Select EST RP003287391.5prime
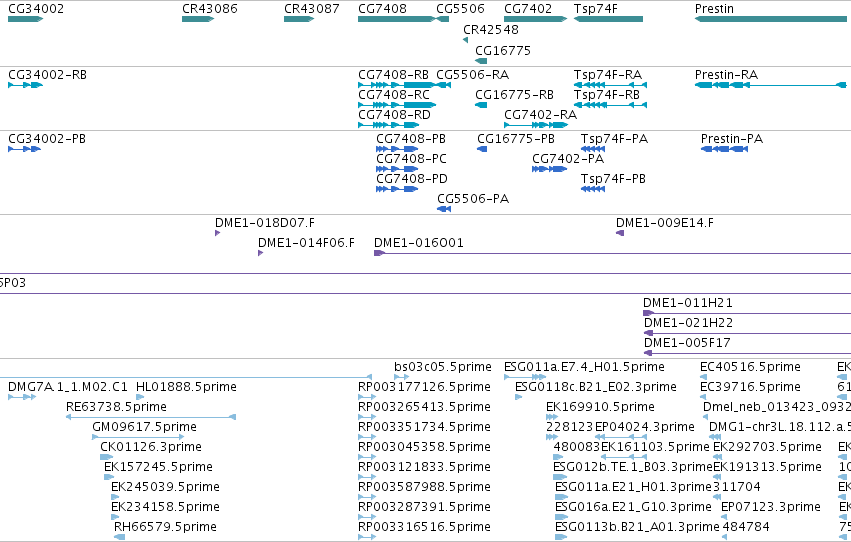Screen dimensions: 851x542 (x=367, y=517)
